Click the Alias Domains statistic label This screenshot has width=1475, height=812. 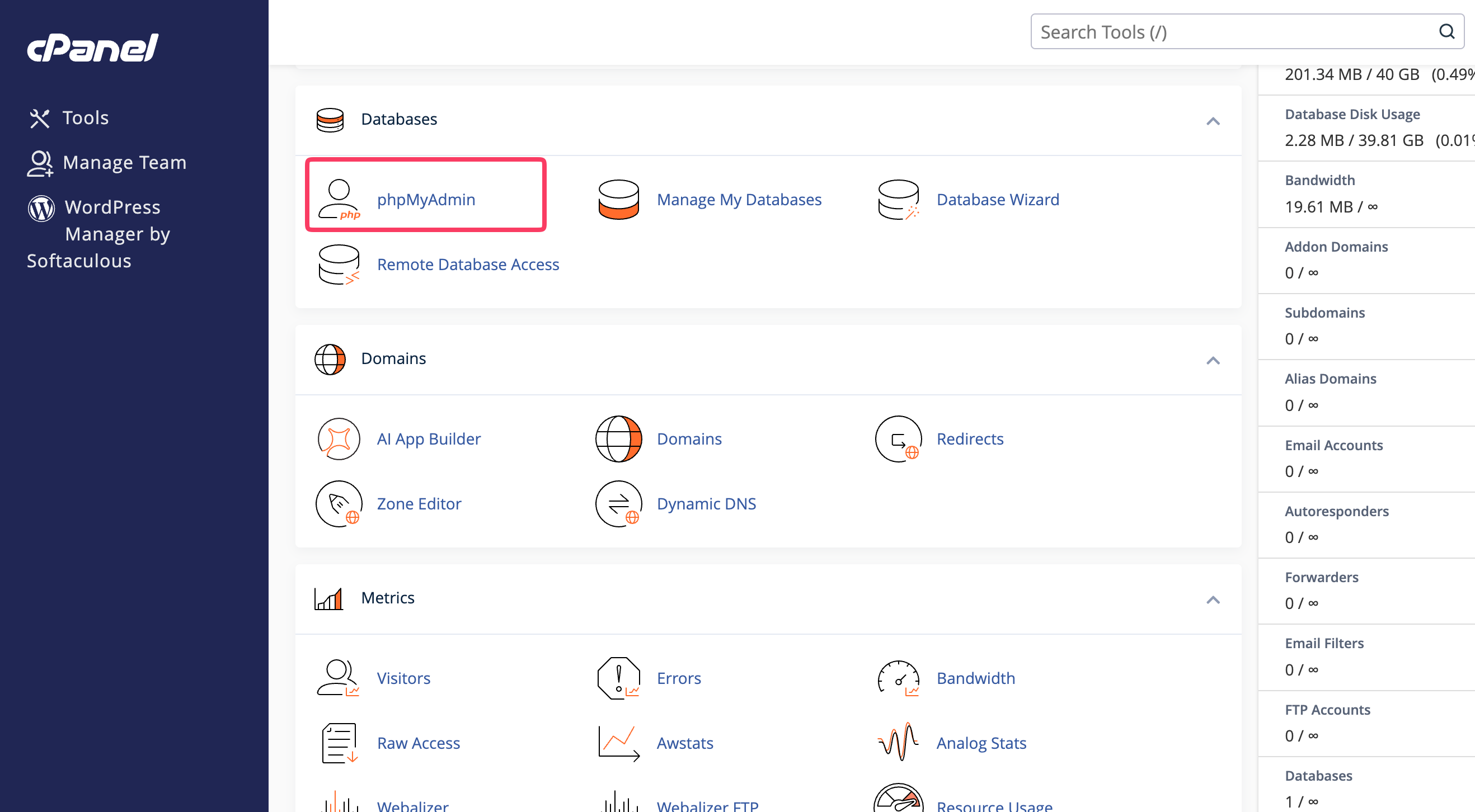[x=1331, y=379]
